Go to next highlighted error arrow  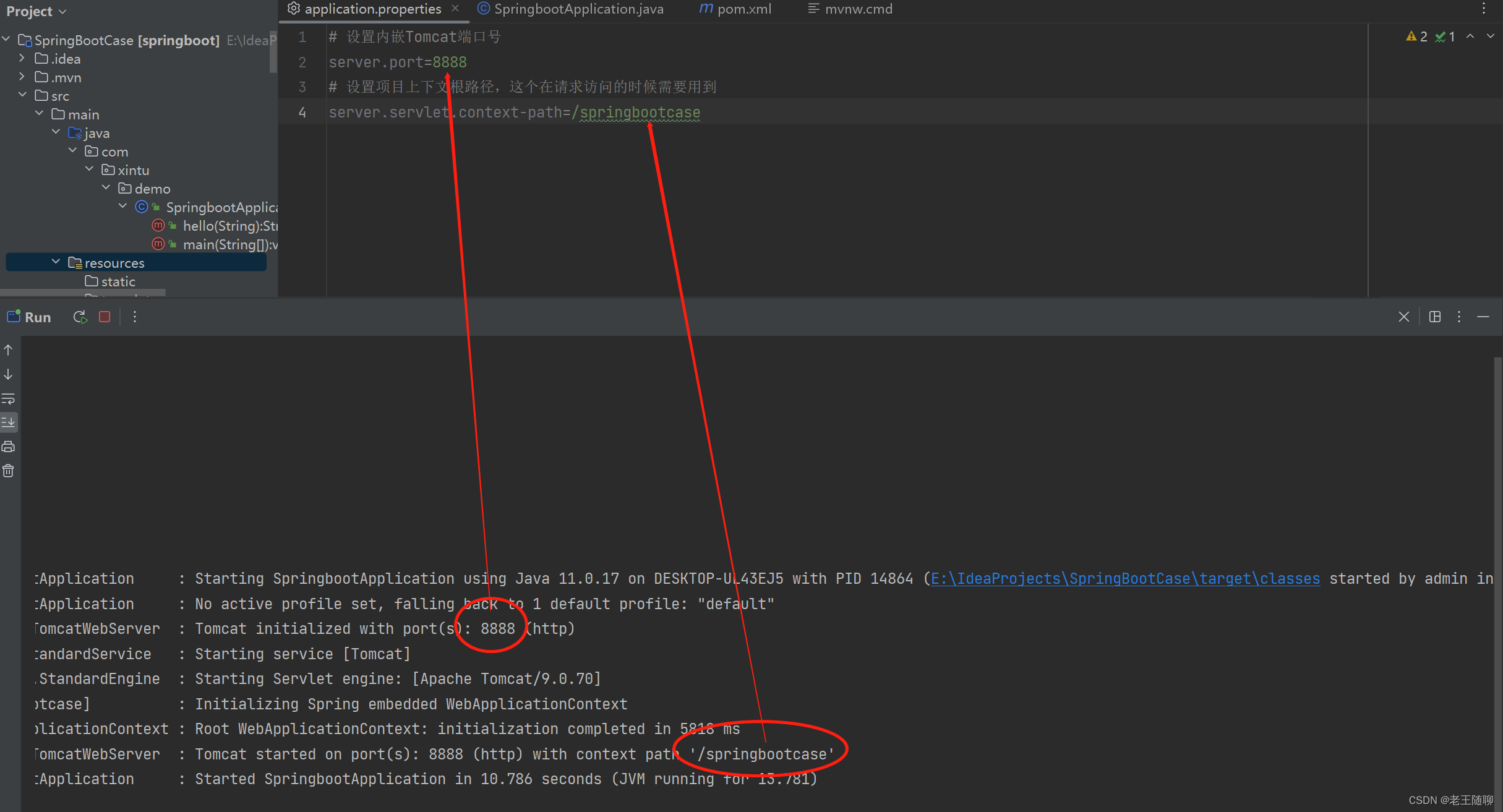1491,36
